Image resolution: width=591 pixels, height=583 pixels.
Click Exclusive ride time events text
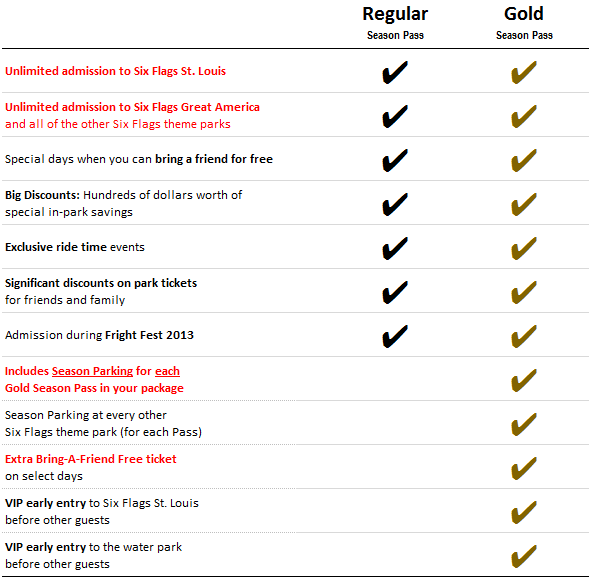pos(75,247)
